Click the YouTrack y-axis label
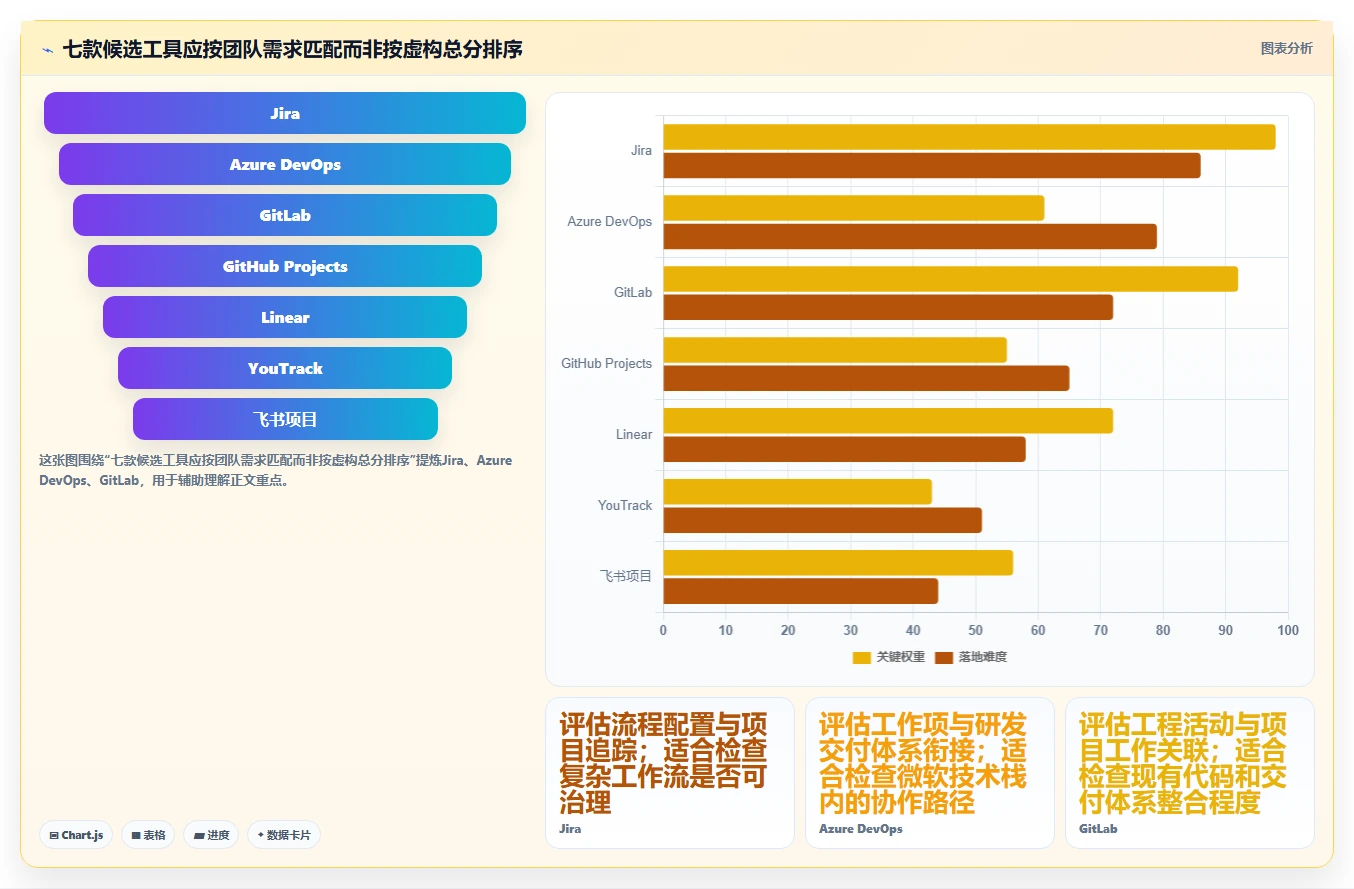 (625, 506)
